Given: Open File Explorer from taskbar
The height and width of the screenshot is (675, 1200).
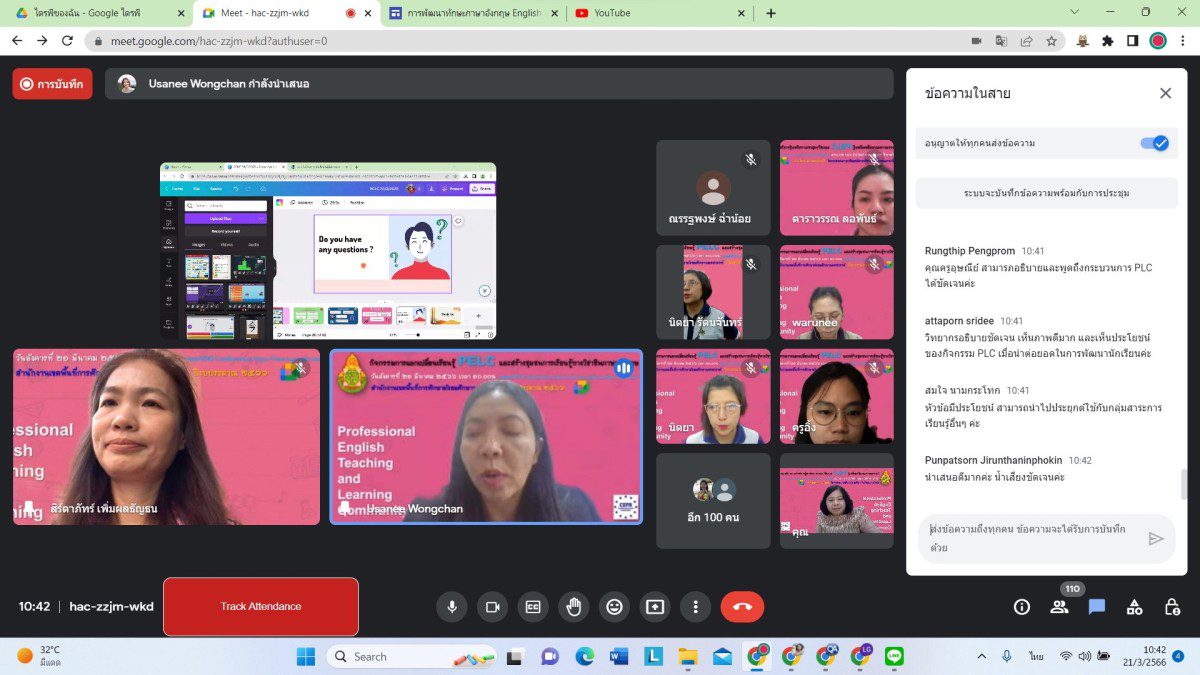Looking at the screenshot, I should (688, 656).
